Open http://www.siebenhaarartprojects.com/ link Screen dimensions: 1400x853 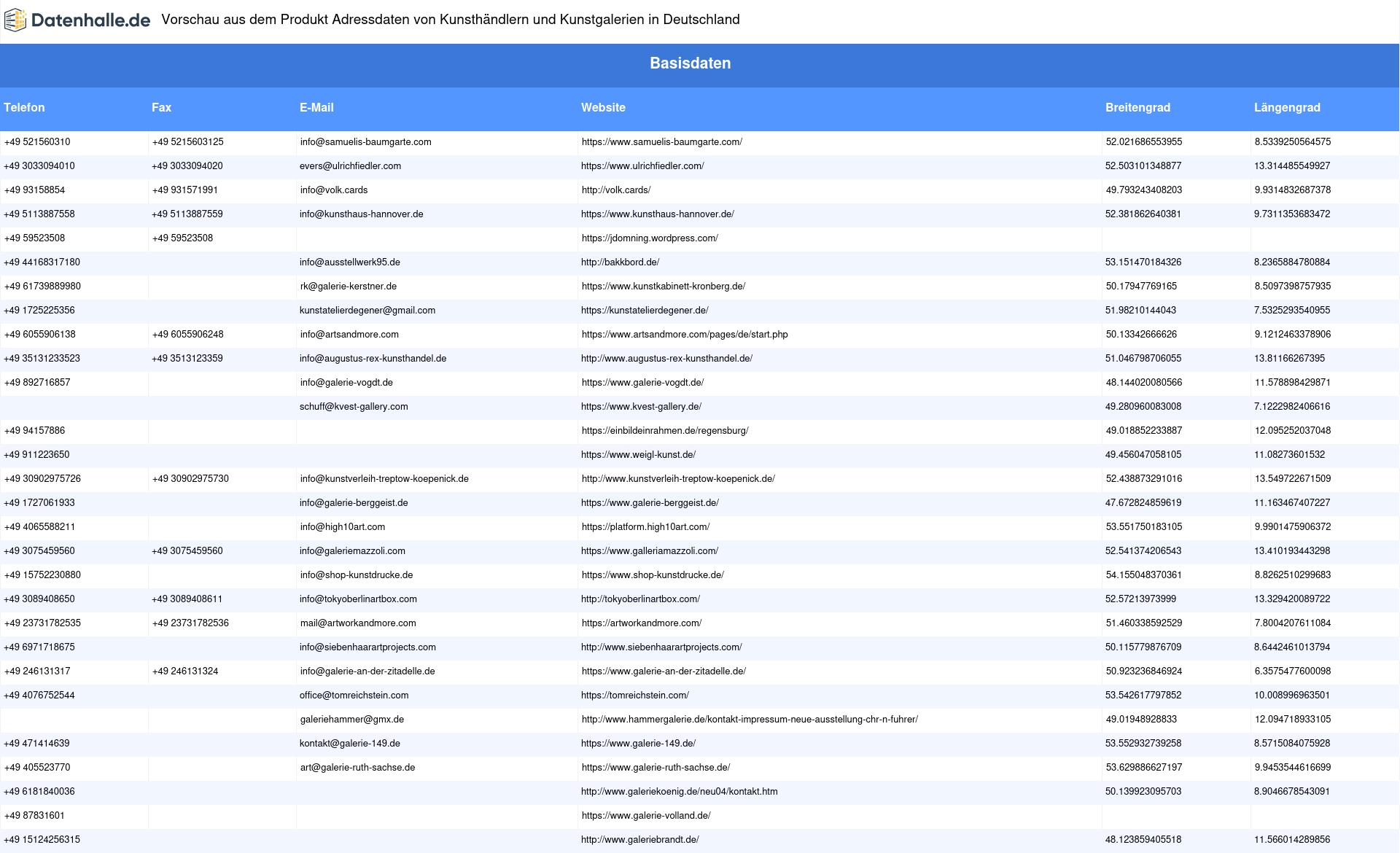[x=661, y=647]
